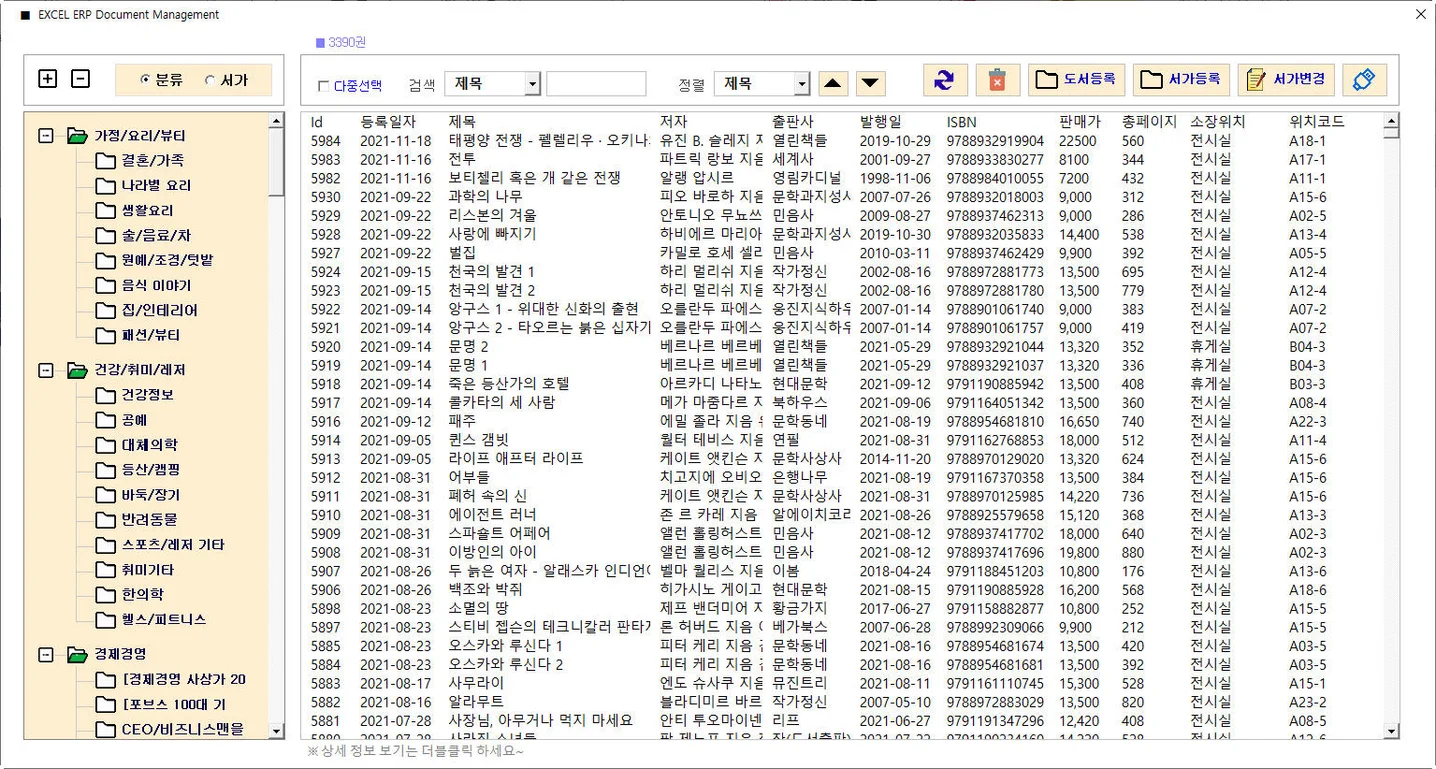
Task: Select the book row titled 소멸의 땅
Action: [x=842, y=608]
